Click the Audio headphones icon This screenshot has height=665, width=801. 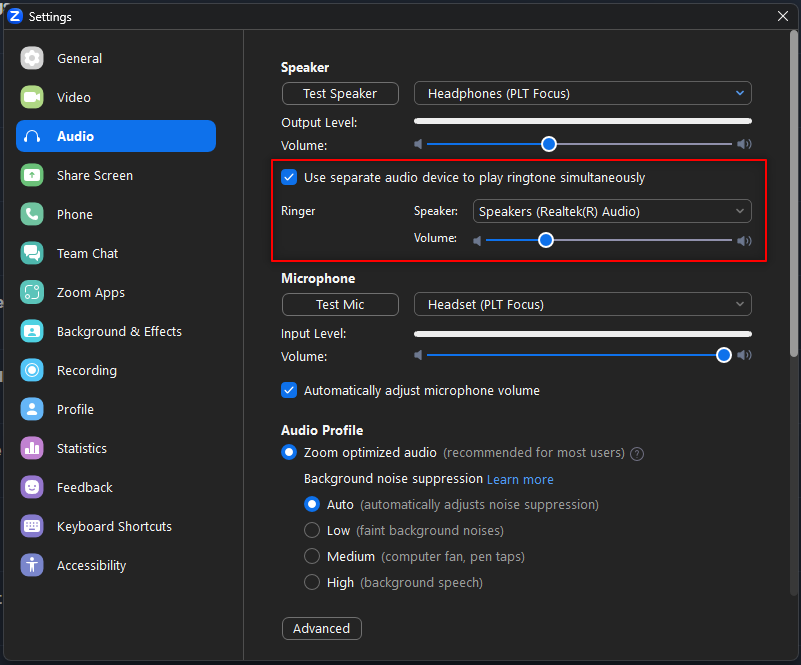(32, 136)
